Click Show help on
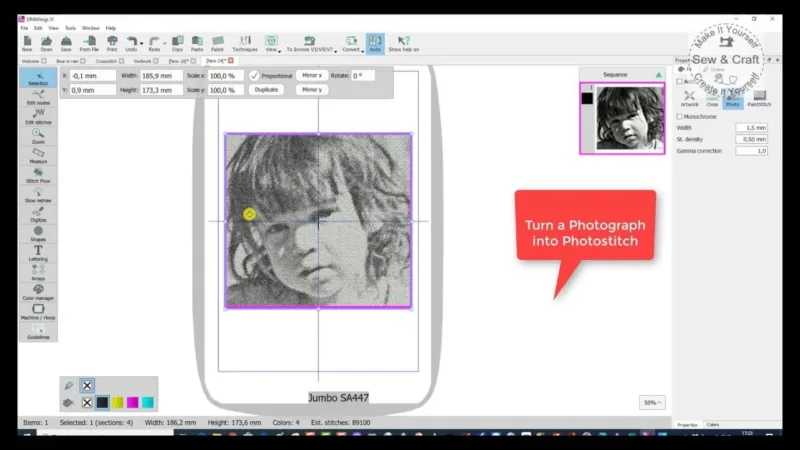This screenshot has height=450, width=800. pyautogui.click(x=404, y=44)
